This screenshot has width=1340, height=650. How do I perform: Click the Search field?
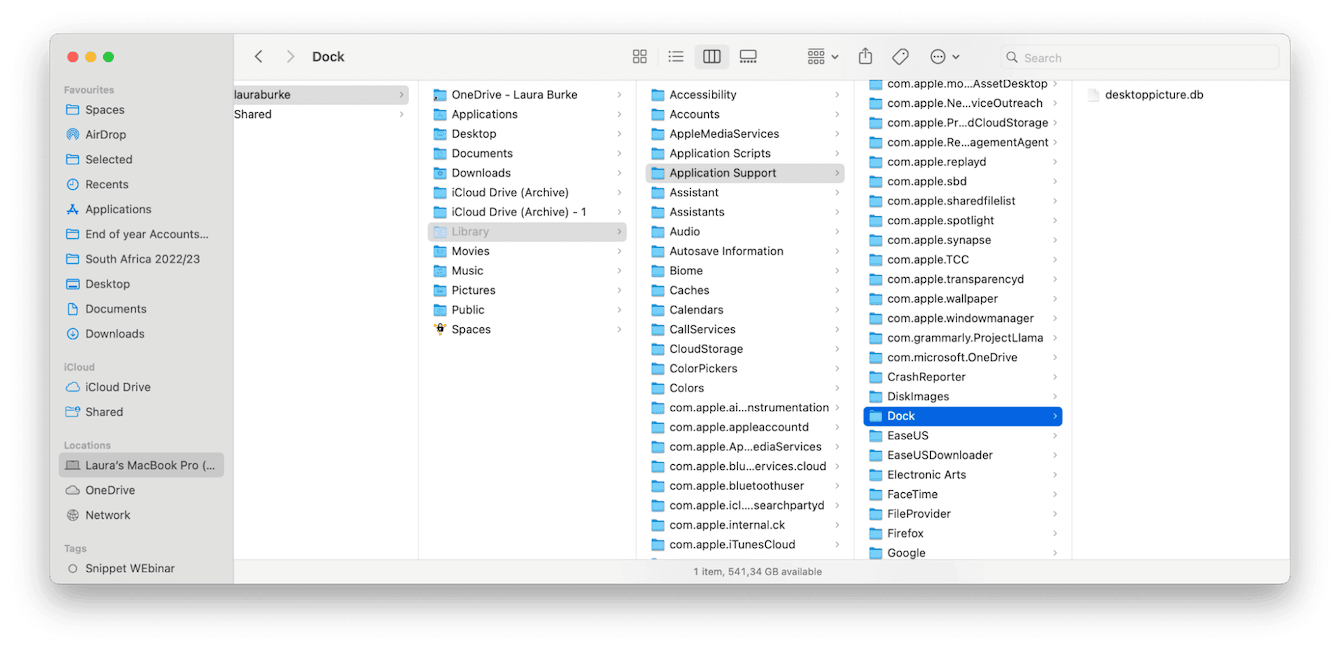click(x=1138, y=58)
